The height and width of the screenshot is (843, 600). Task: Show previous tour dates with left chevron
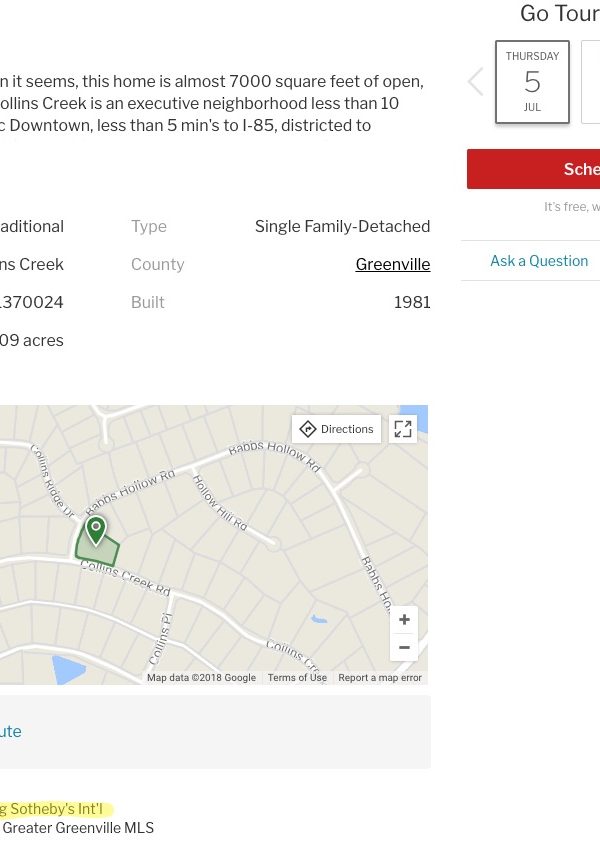[x=475, y=82]
